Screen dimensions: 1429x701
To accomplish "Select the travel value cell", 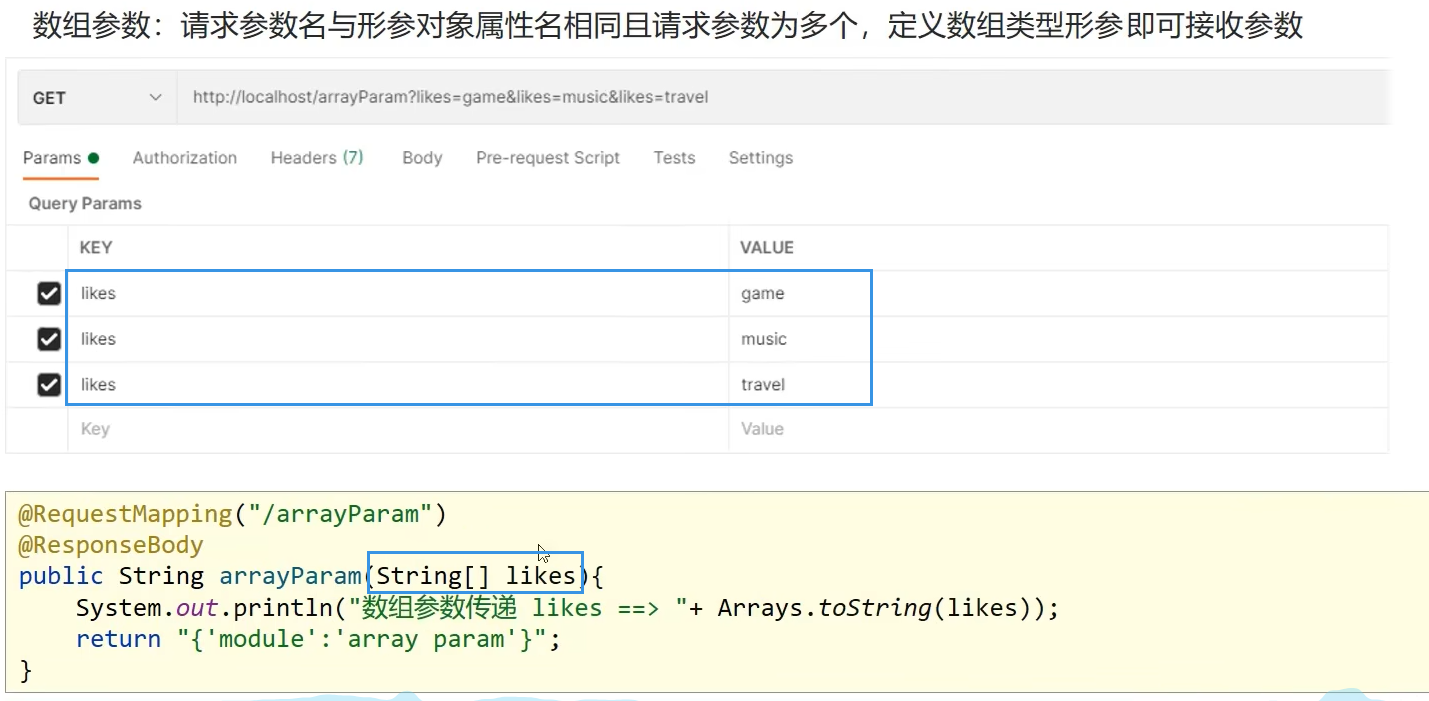I will [x=763, y=385].
